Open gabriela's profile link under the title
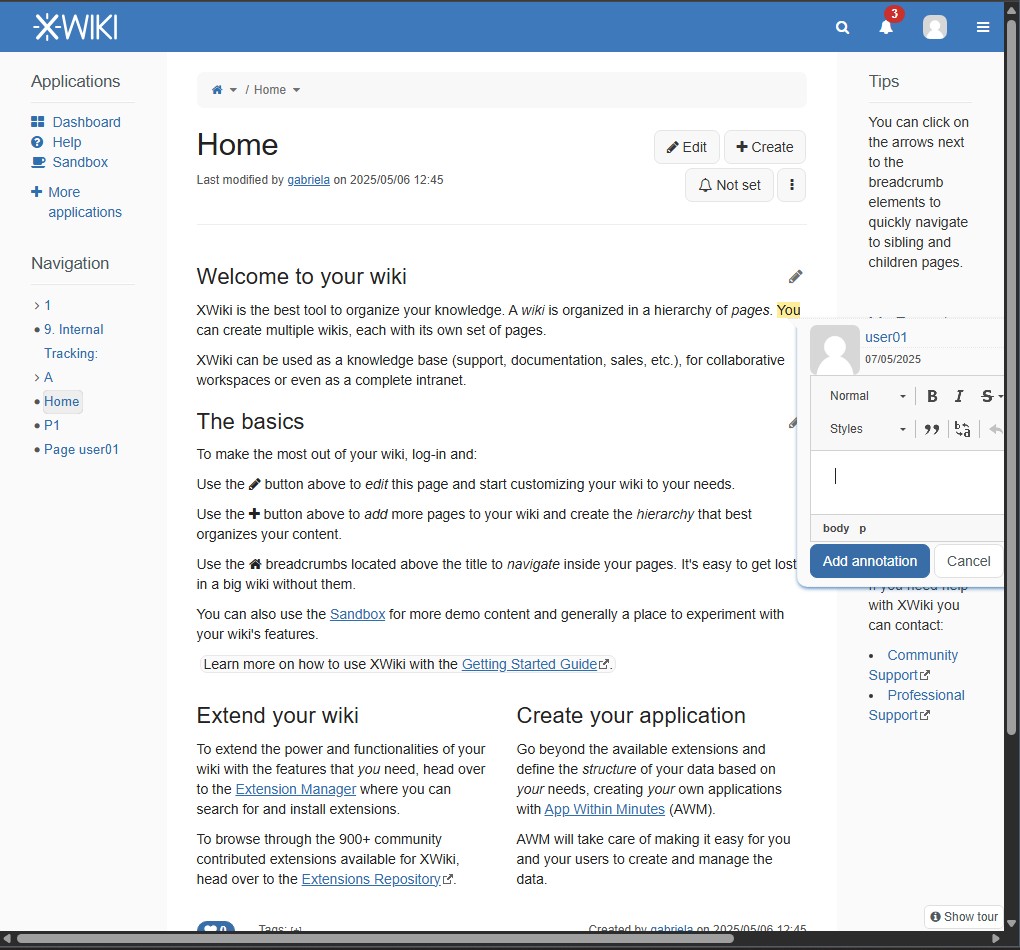Viewport: 1020px width, 950px height. click(x=308, y=180)
